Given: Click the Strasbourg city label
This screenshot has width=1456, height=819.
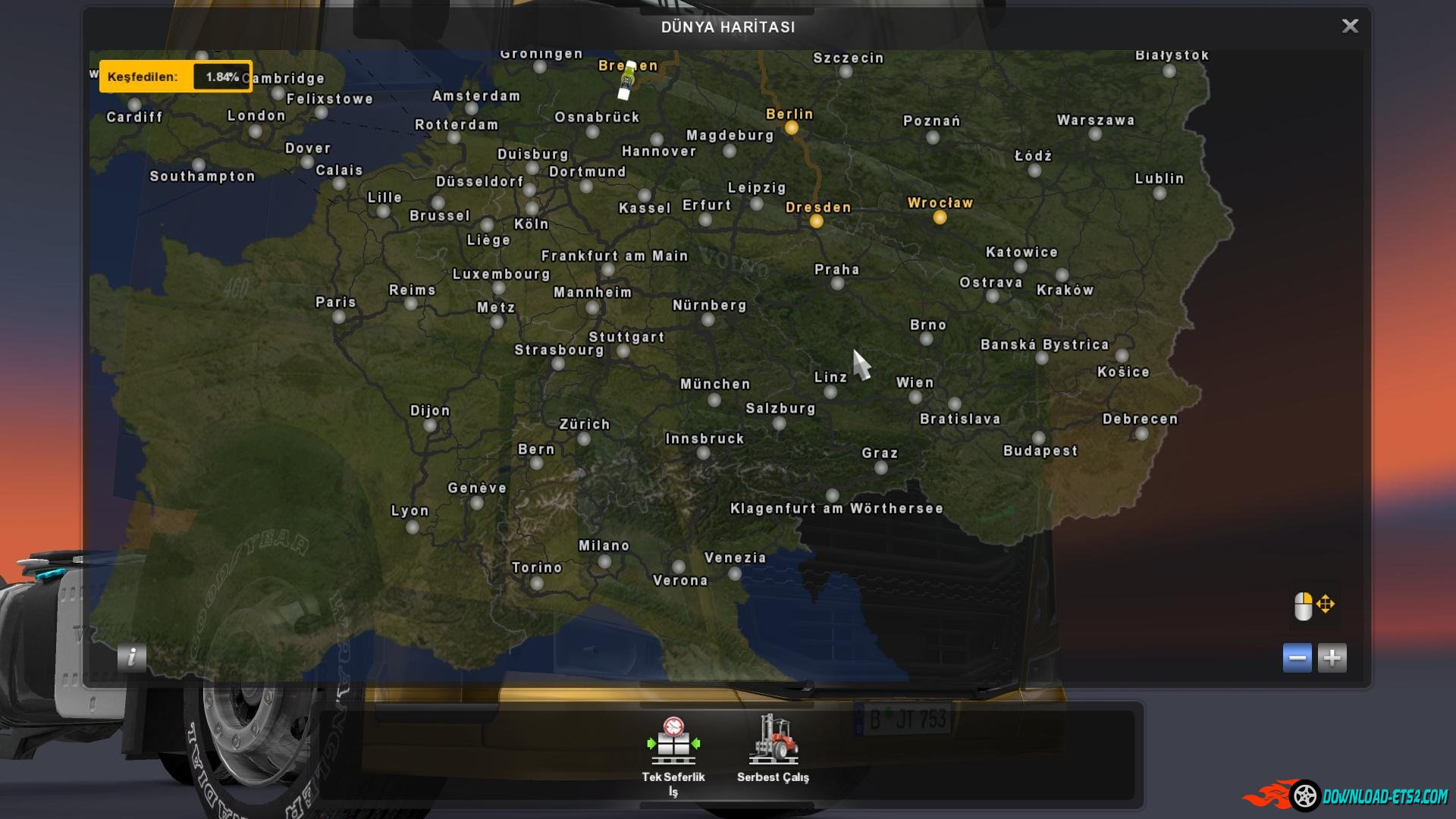Looking at the screenshot, I should [559, 350].
